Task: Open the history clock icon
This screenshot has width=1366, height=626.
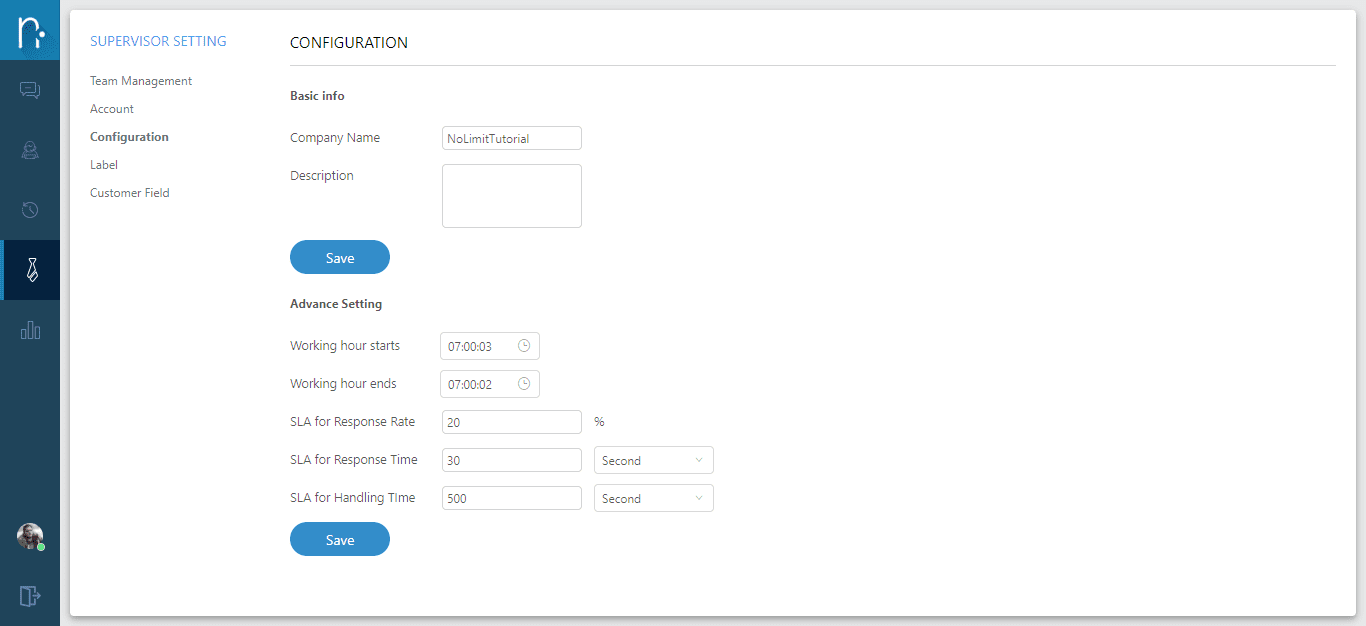Action: [30, 210]
